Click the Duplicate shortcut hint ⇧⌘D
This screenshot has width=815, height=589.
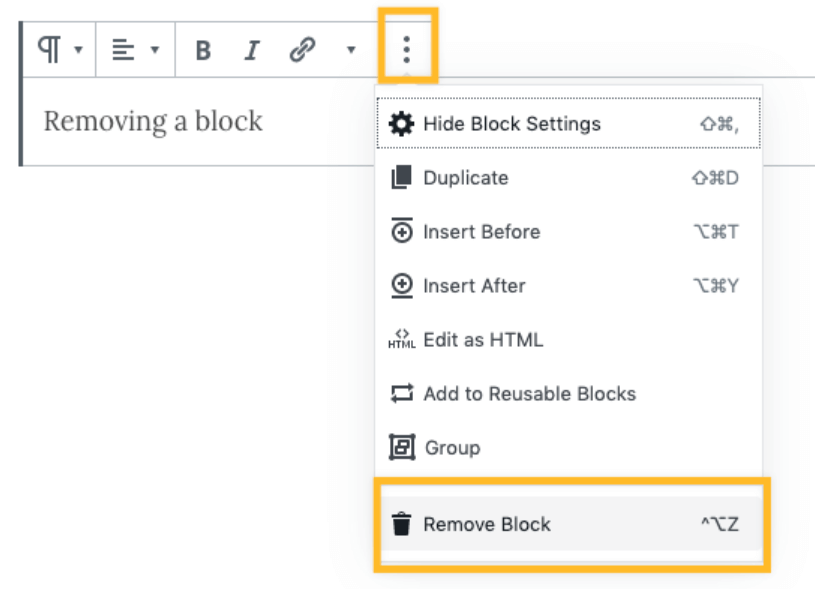coord(715,178)
